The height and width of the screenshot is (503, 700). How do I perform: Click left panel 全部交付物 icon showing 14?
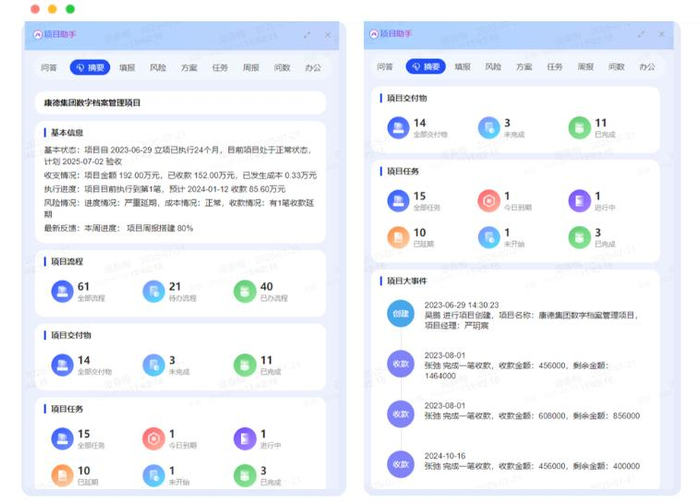tap(62, 365)
